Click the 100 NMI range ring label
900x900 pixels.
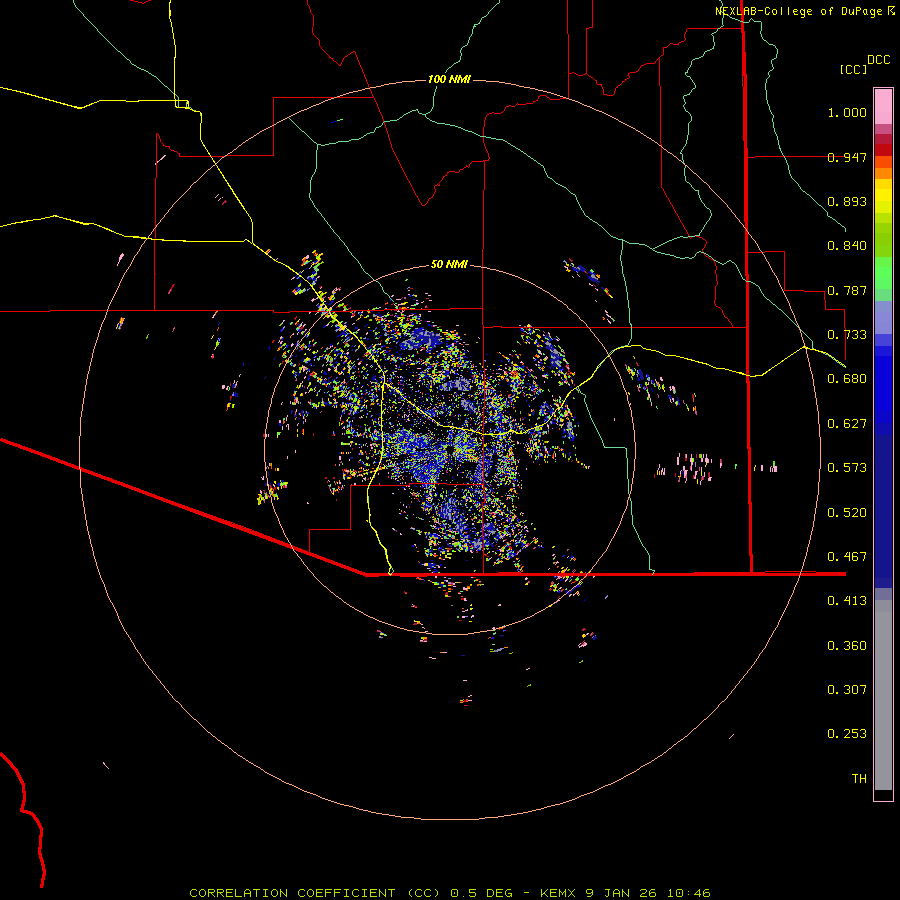click(x=449, y=79)
